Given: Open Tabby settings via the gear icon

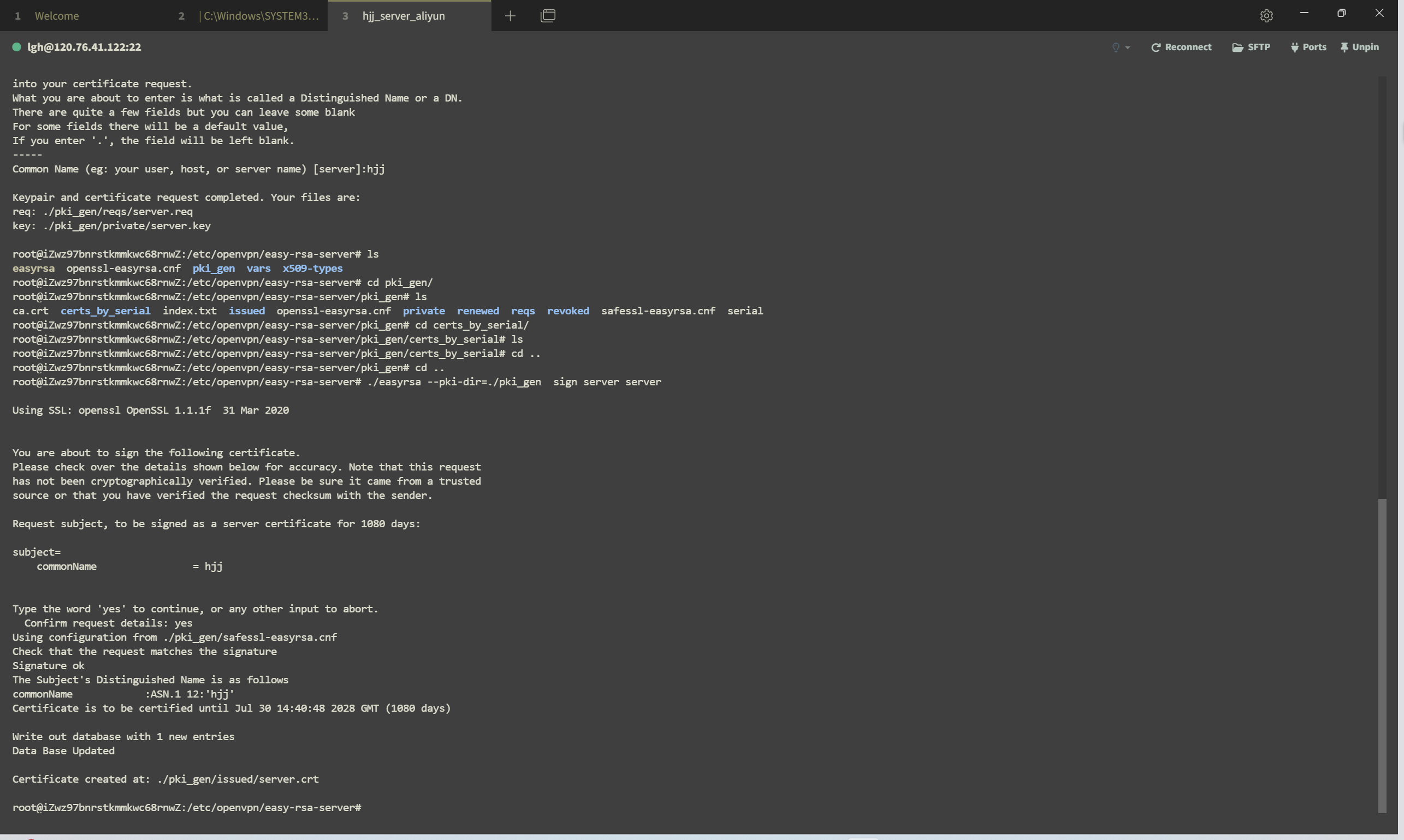Looking at the screenshot, I should (x=1266, y=16).
